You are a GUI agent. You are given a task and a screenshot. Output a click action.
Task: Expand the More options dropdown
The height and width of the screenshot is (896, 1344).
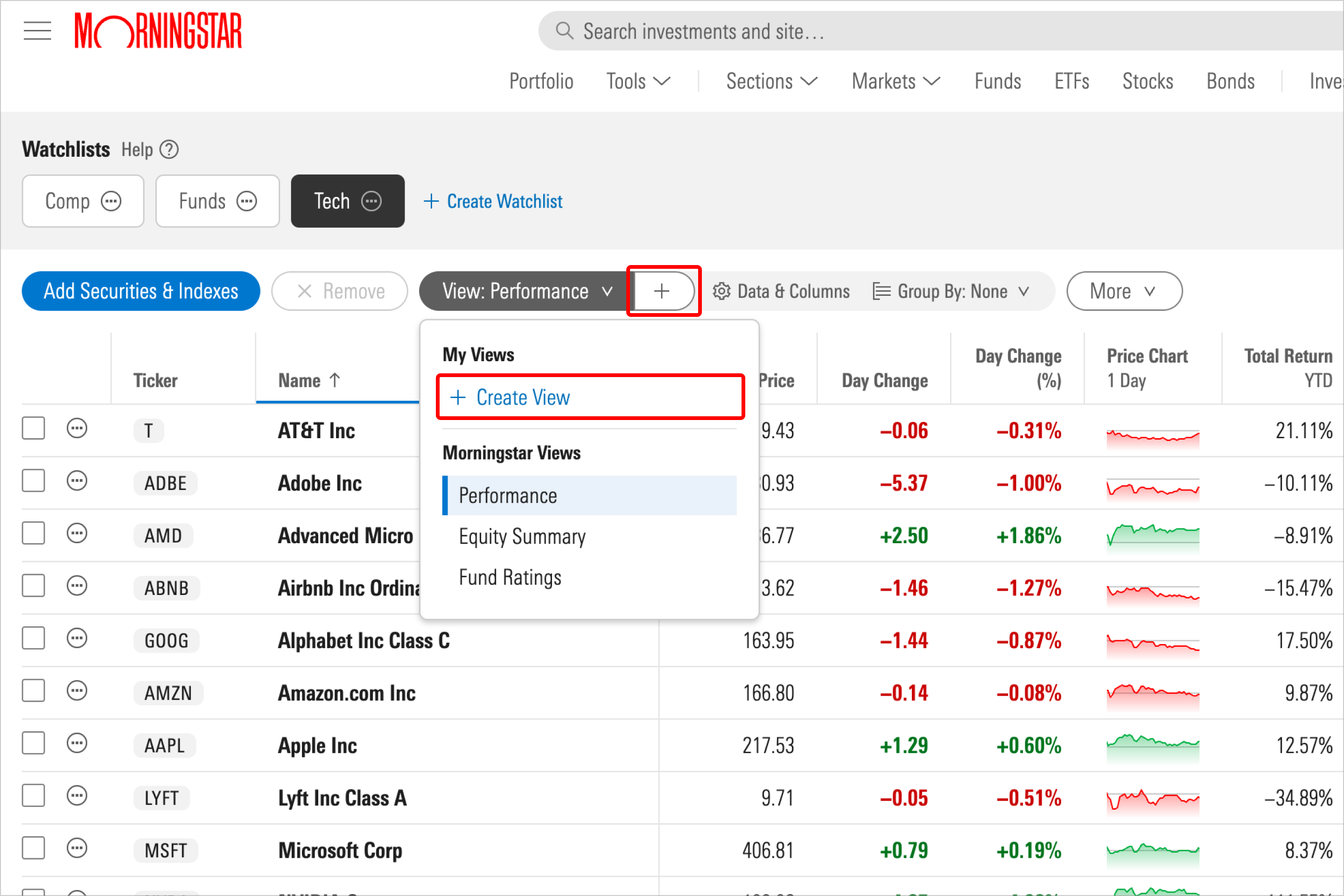pos(1121,291)
